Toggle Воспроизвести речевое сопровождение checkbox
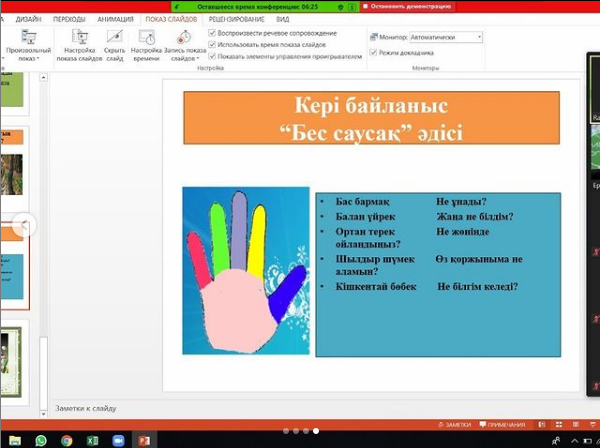Screen dimensions: 600x448 [x=212, y=33]
